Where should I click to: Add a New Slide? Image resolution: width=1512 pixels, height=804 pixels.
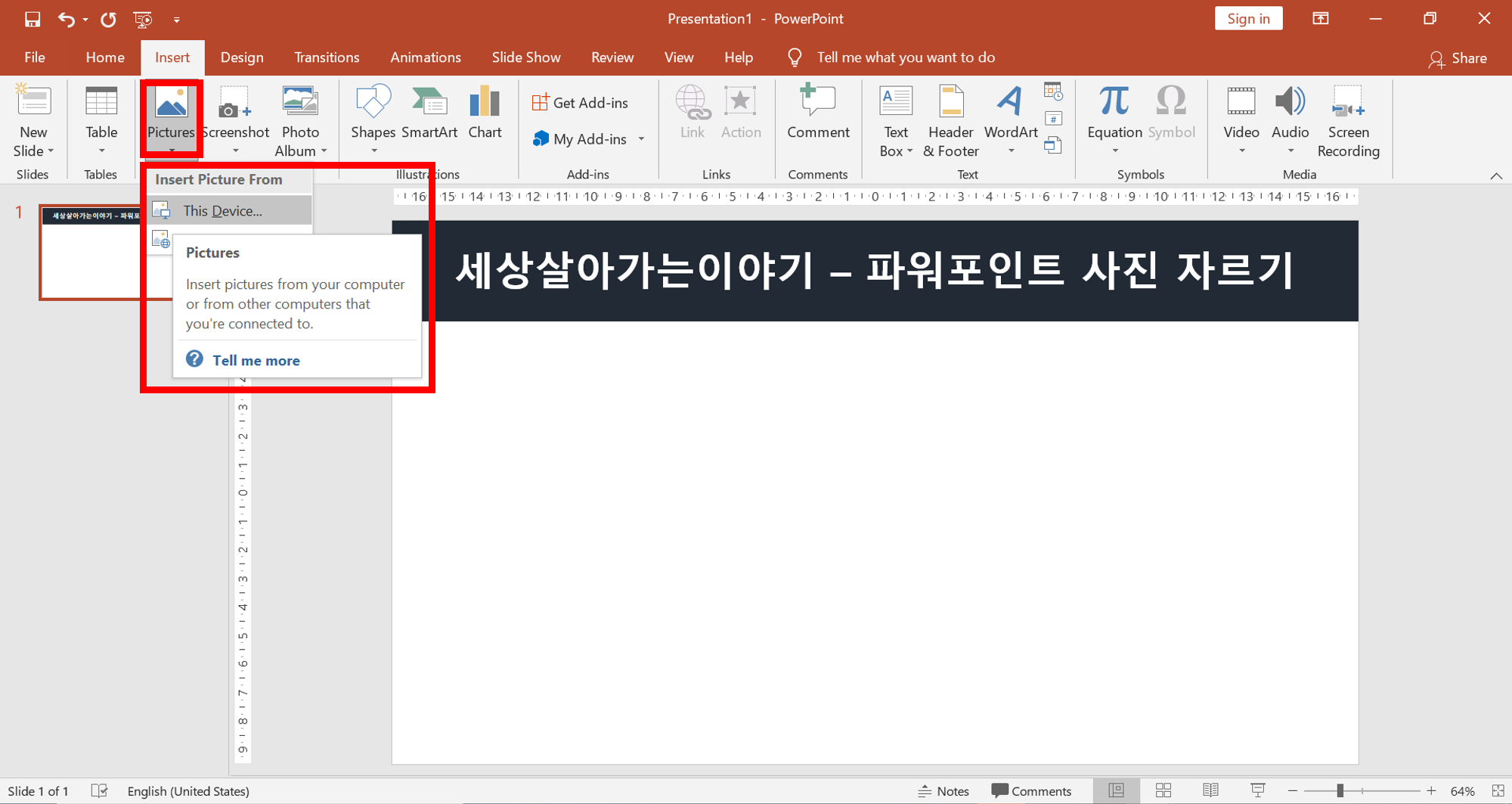(x=33, y=100)
